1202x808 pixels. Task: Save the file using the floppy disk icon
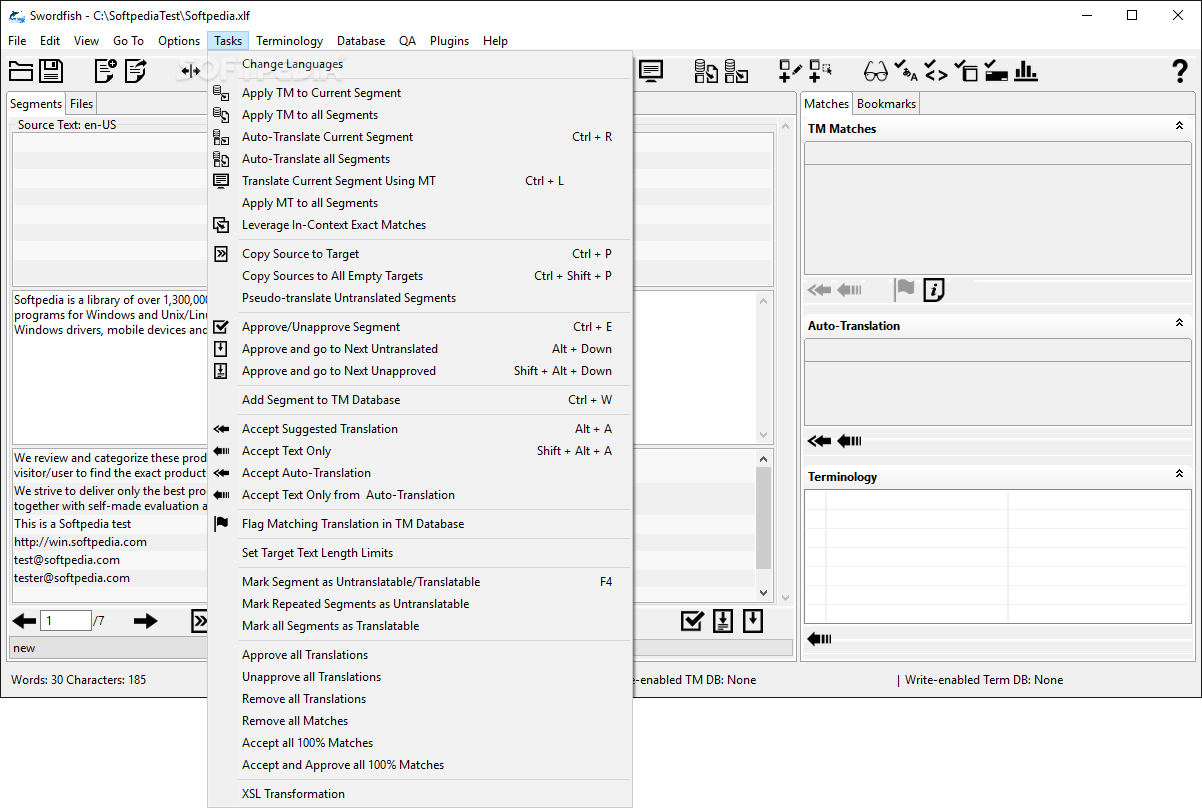click(51, 71)
